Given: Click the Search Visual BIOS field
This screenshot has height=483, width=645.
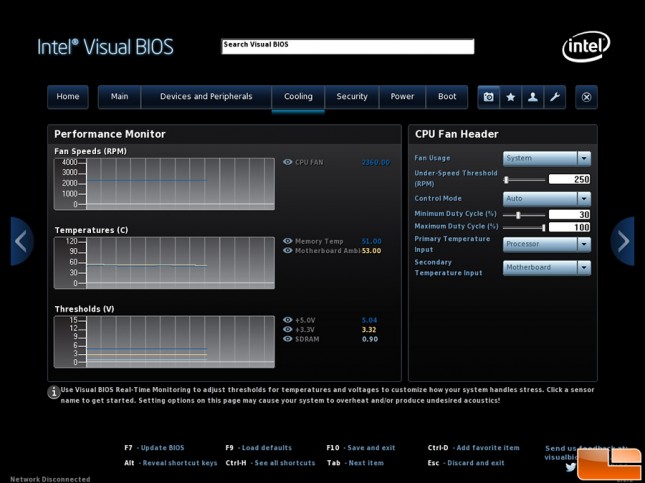Looking at the screenshot, I should [348, 46].
